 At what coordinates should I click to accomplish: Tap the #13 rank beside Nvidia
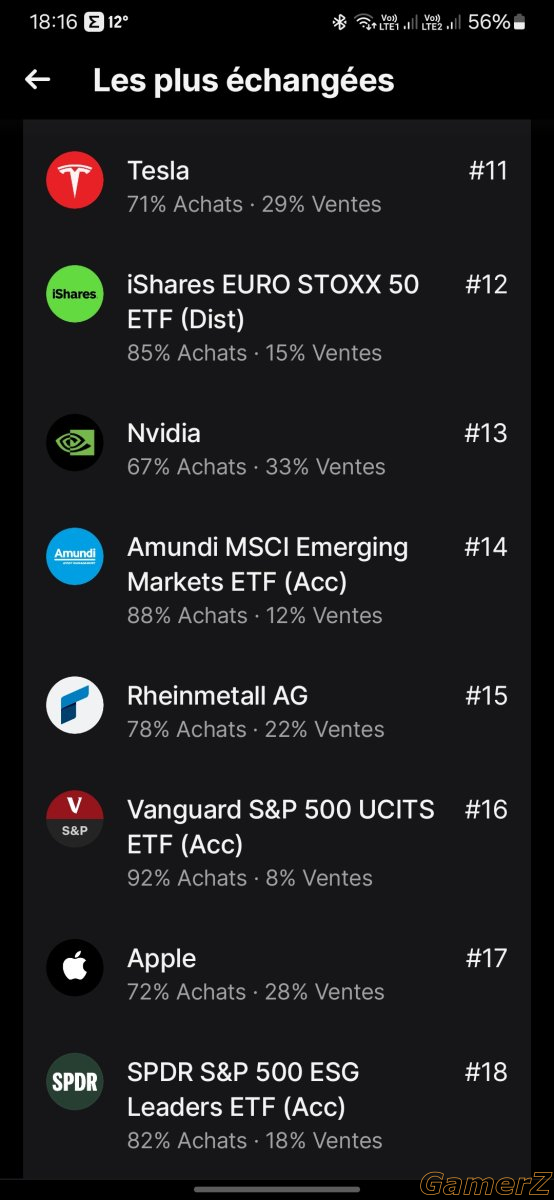486,433
